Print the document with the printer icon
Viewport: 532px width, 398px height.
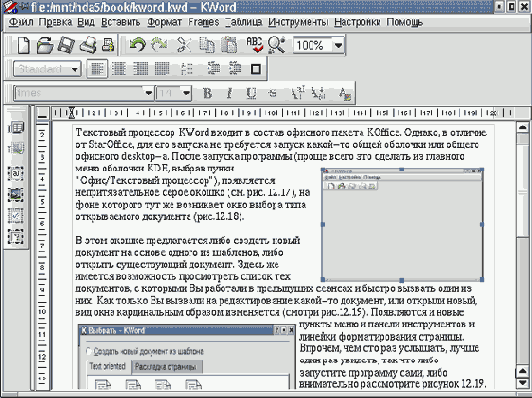pyautogui.click(x=88, y=45)
